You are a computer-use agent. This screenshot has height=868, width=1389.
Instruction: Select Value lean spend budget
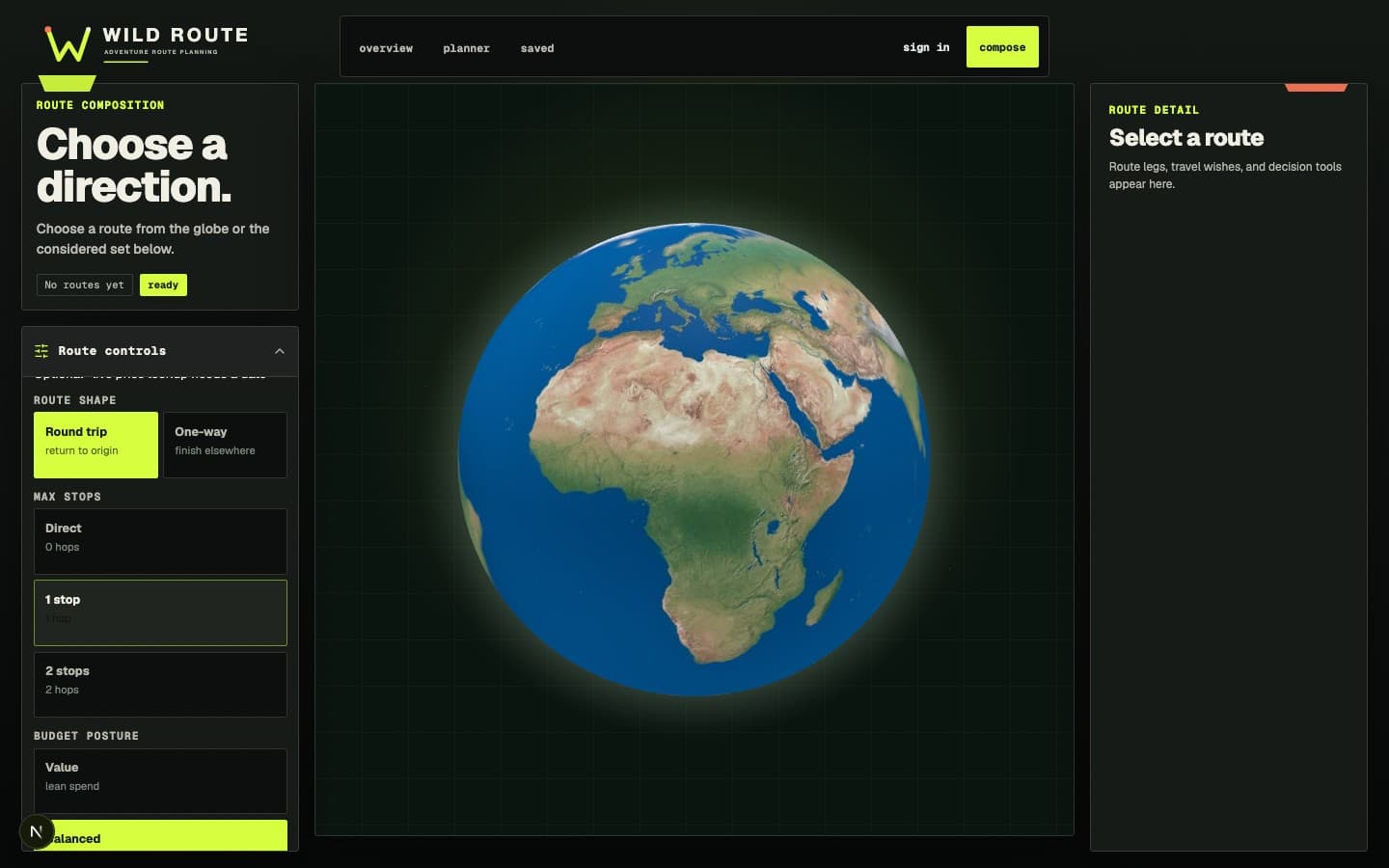[160, 780]
